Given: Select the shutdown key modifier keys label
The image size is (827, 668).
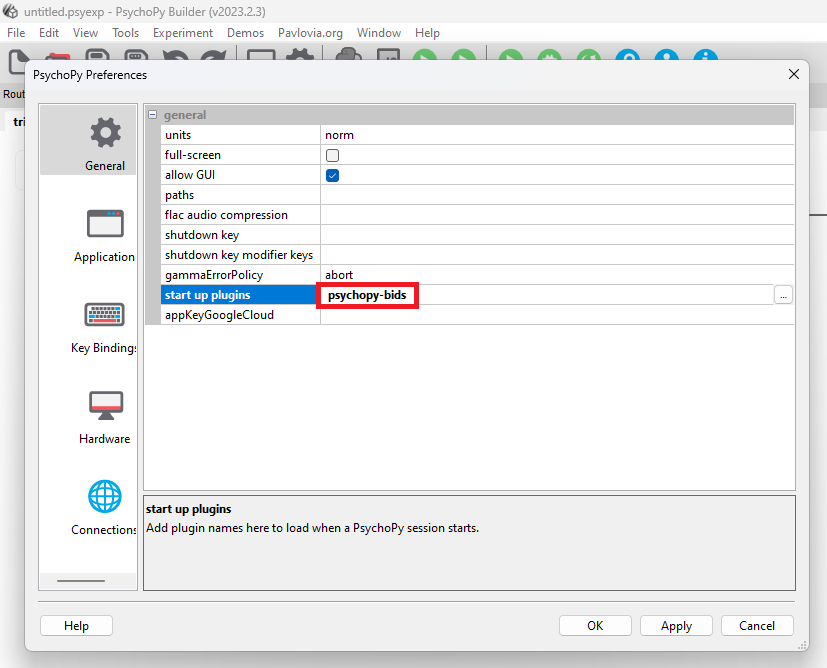Looking at the screenshot, I should 240,255.
